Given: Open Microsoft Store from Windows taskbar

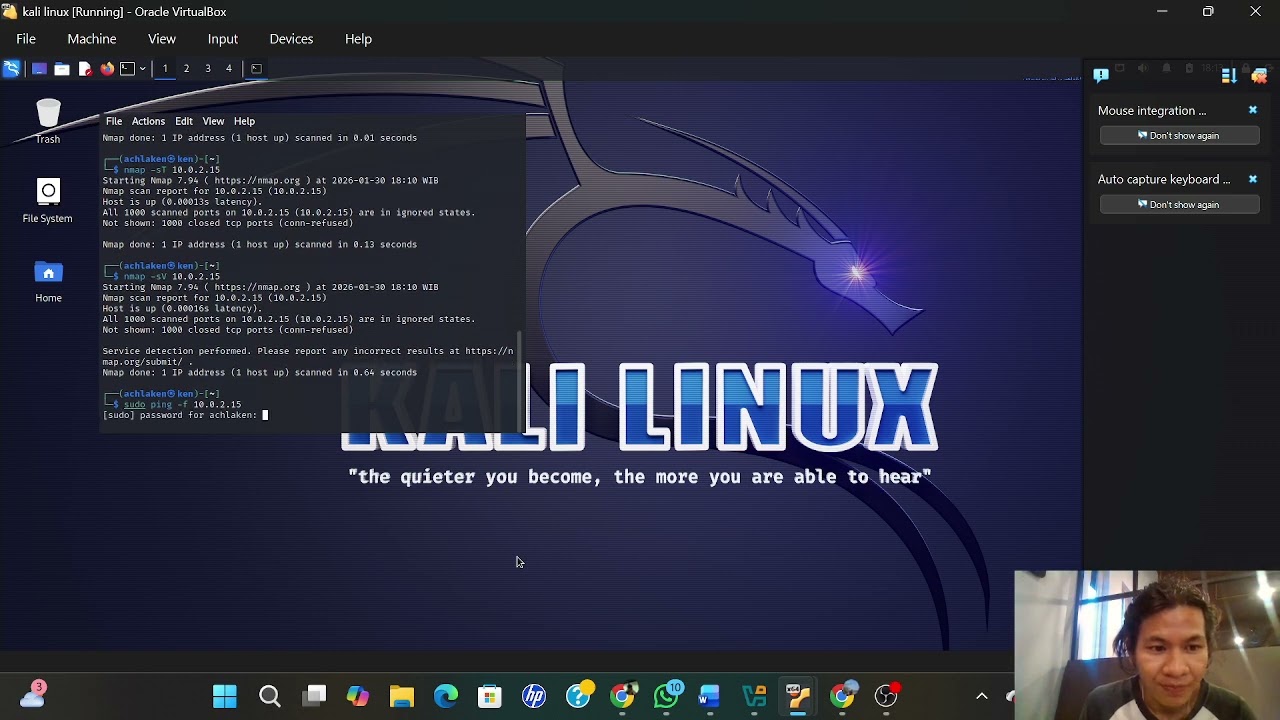Looking at the screenshot, I should [x=489, y=696].
